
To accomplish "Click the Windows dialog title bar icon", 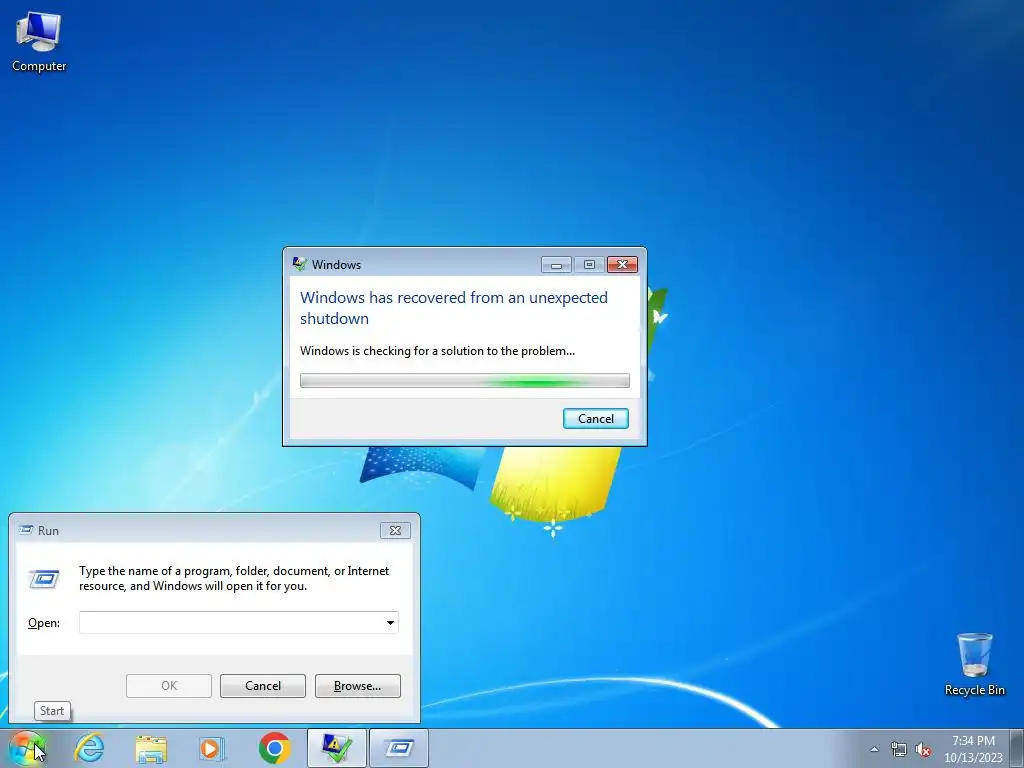I will click(x=300, y=264).
